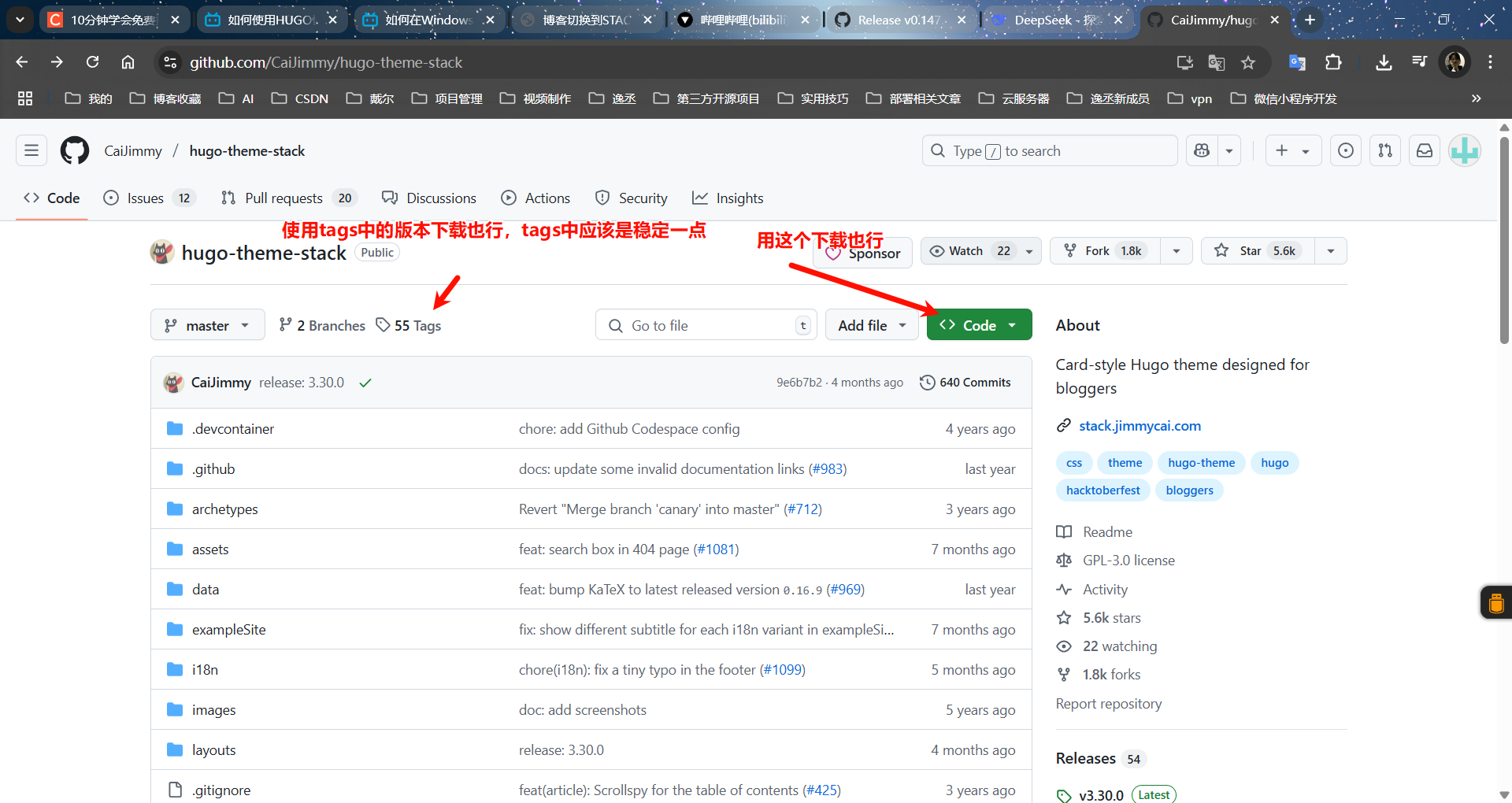Expand the create new plus dropdown
The height and width of the screenshot is (803, 1512).
tap(1293, 150)
